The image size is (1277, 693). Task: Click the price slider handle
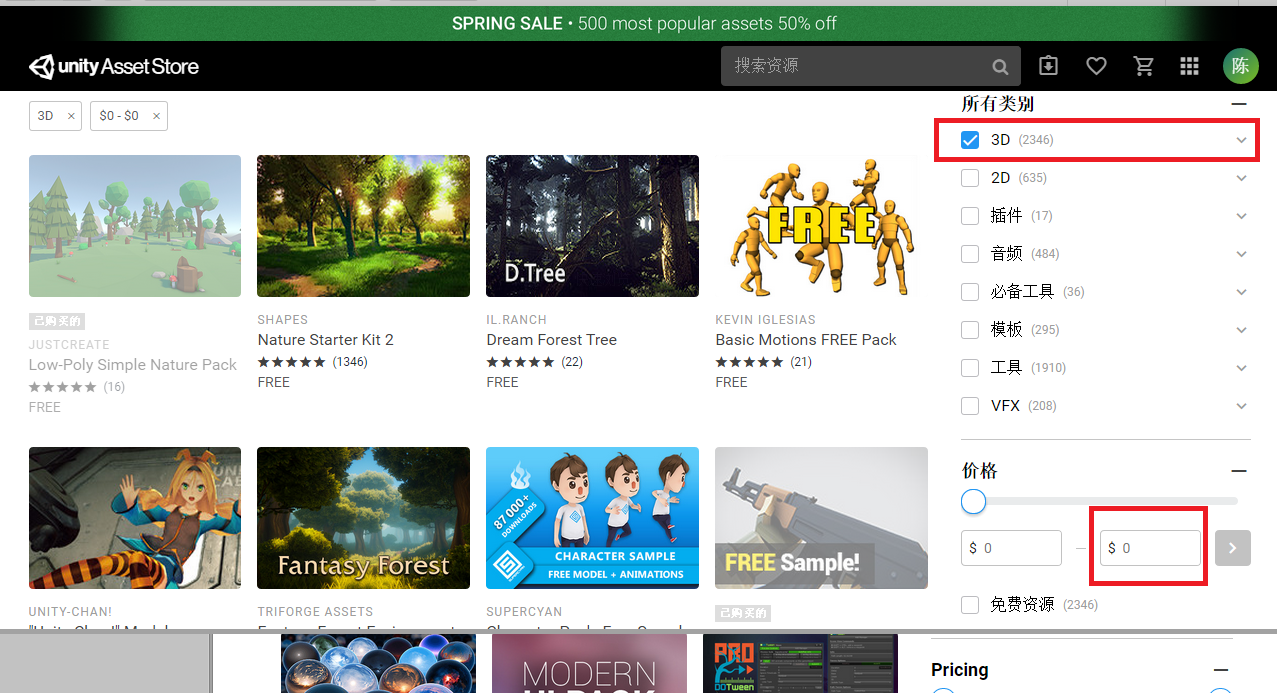[x=973, y=501]
